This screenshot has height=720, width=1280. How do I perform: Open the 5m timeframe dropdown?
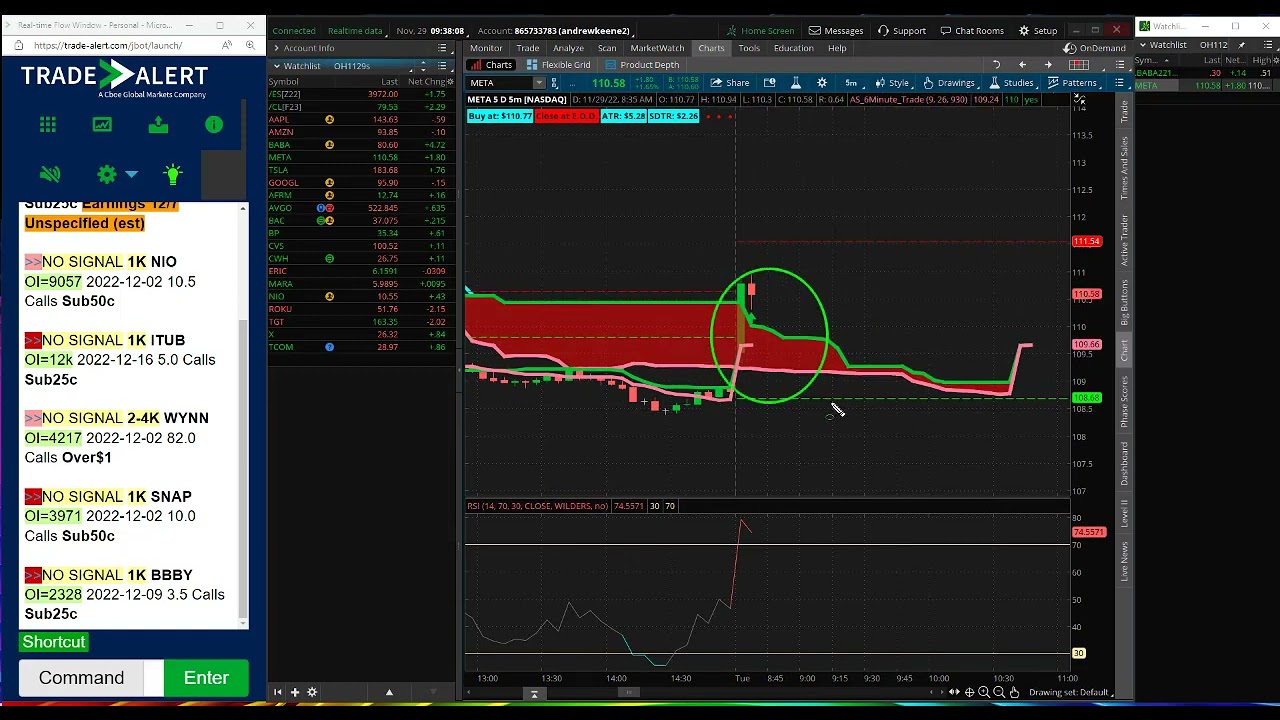(x=851, y=83)
